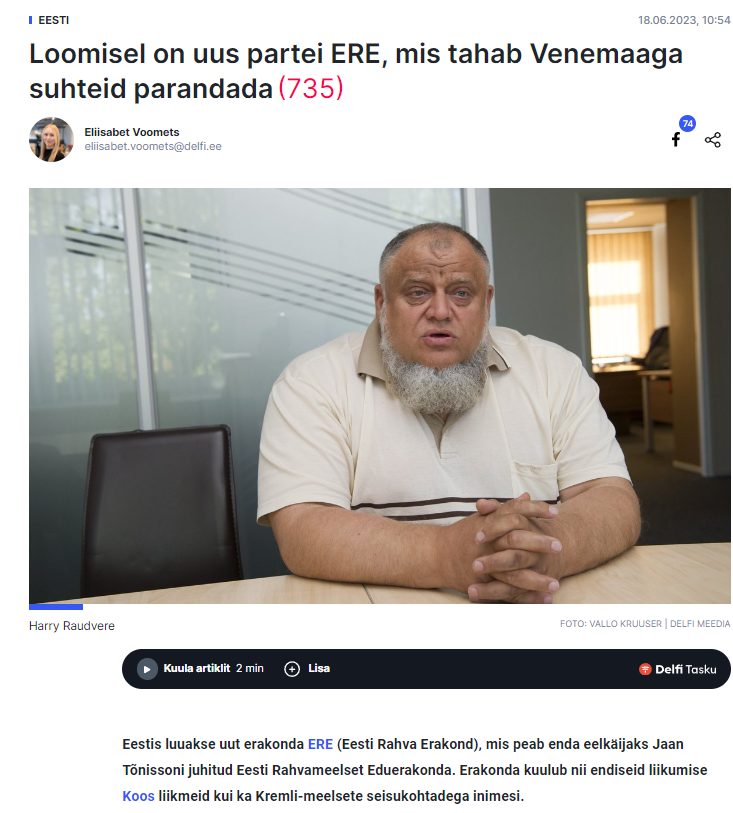
Task: Open the main photo of Harry Raudvere
Action: coord(380,396)
